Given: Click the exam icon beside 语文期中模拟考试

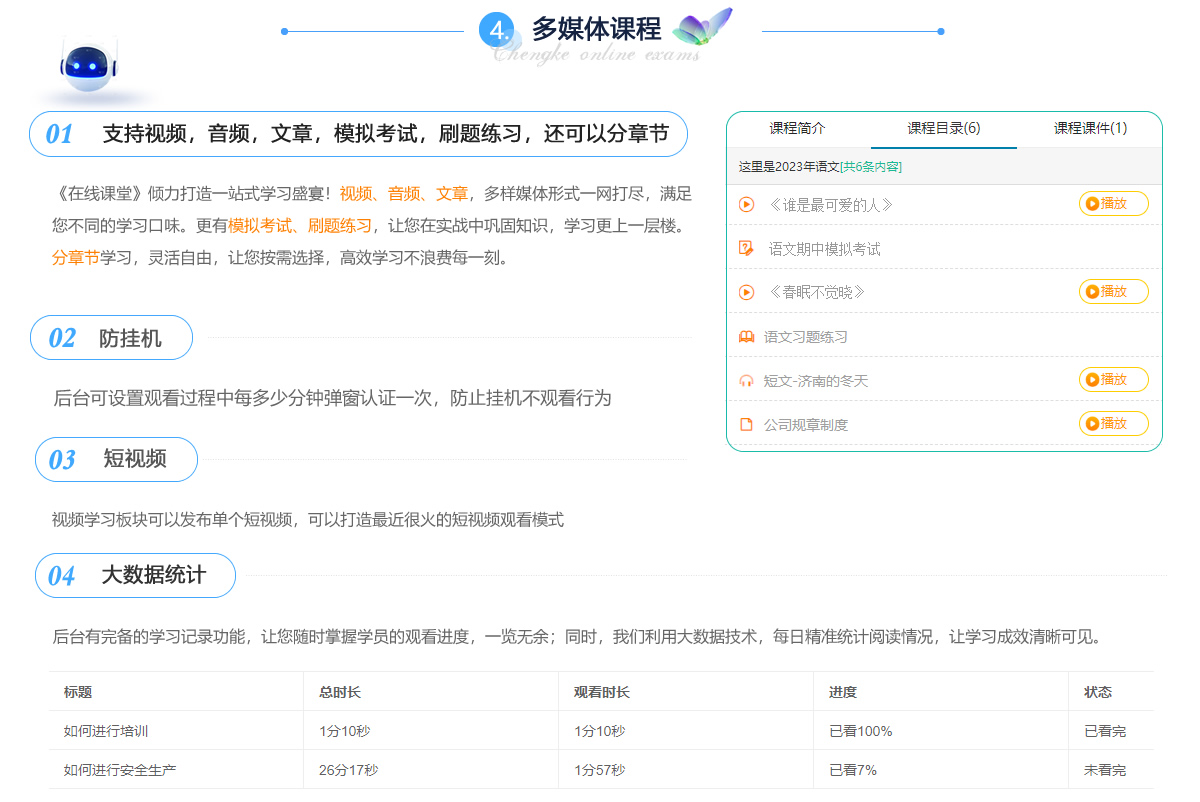Looking at the screenshot, I should 746,249.
